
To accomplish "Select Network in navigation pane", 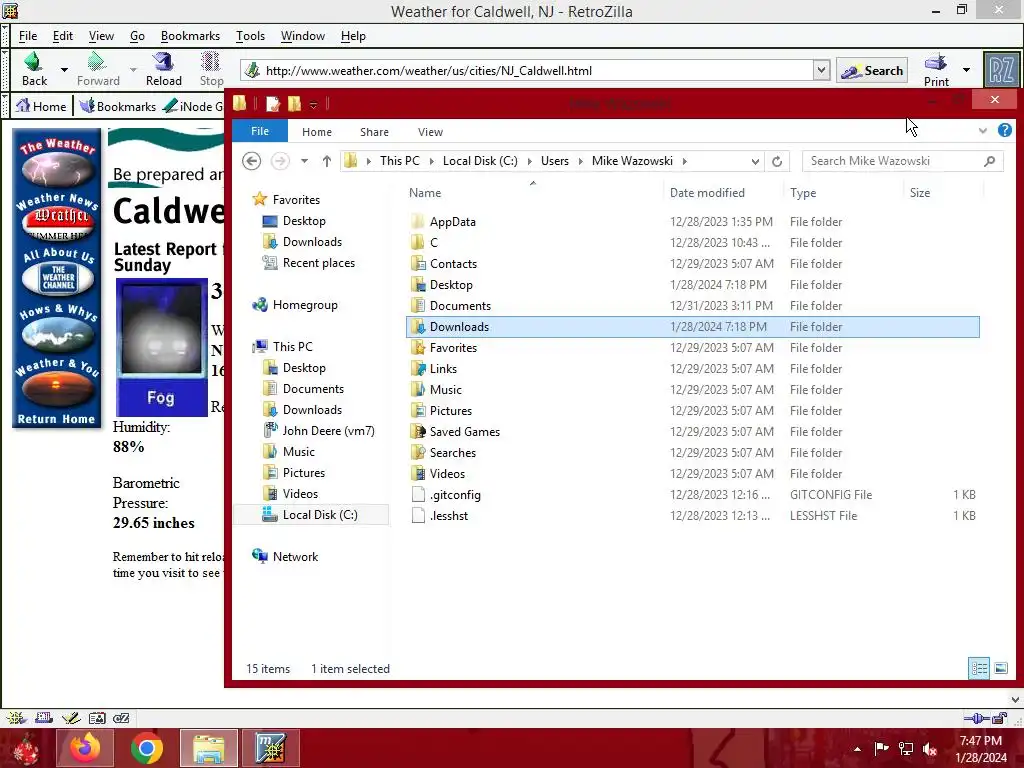I will 285,556.
